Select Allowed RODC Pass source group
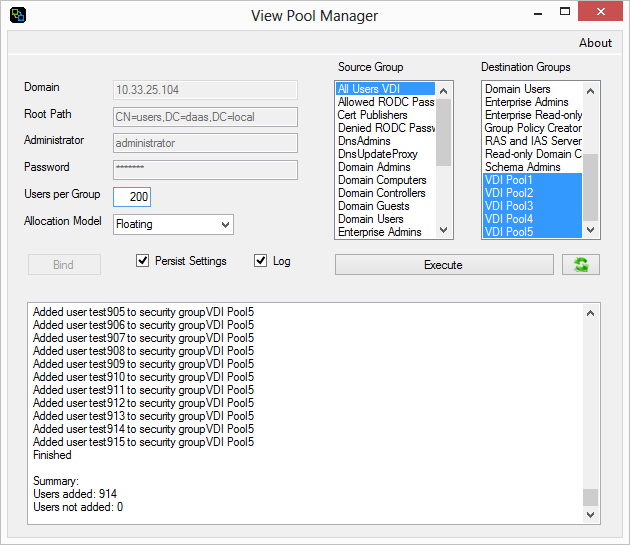 (385, 102)
